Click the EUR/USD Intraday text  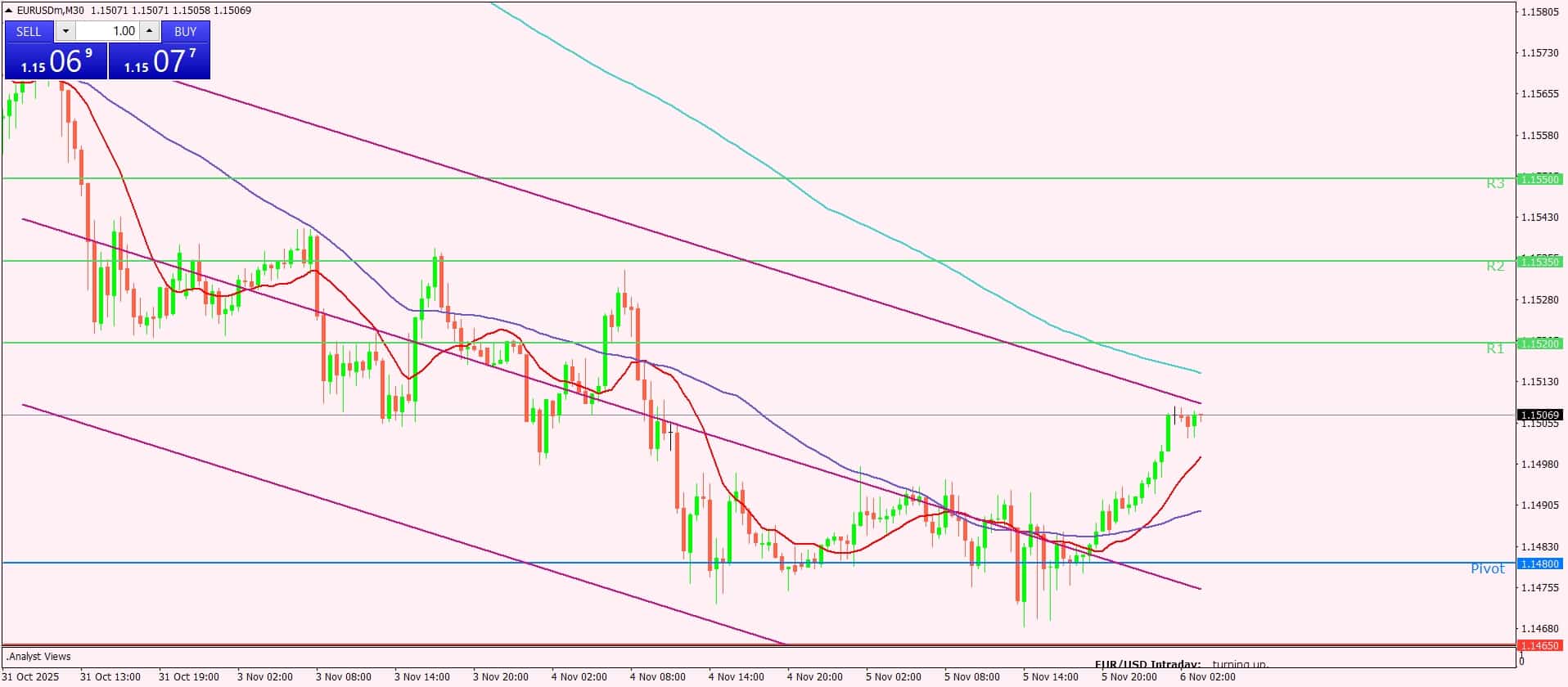point(1147,664)
